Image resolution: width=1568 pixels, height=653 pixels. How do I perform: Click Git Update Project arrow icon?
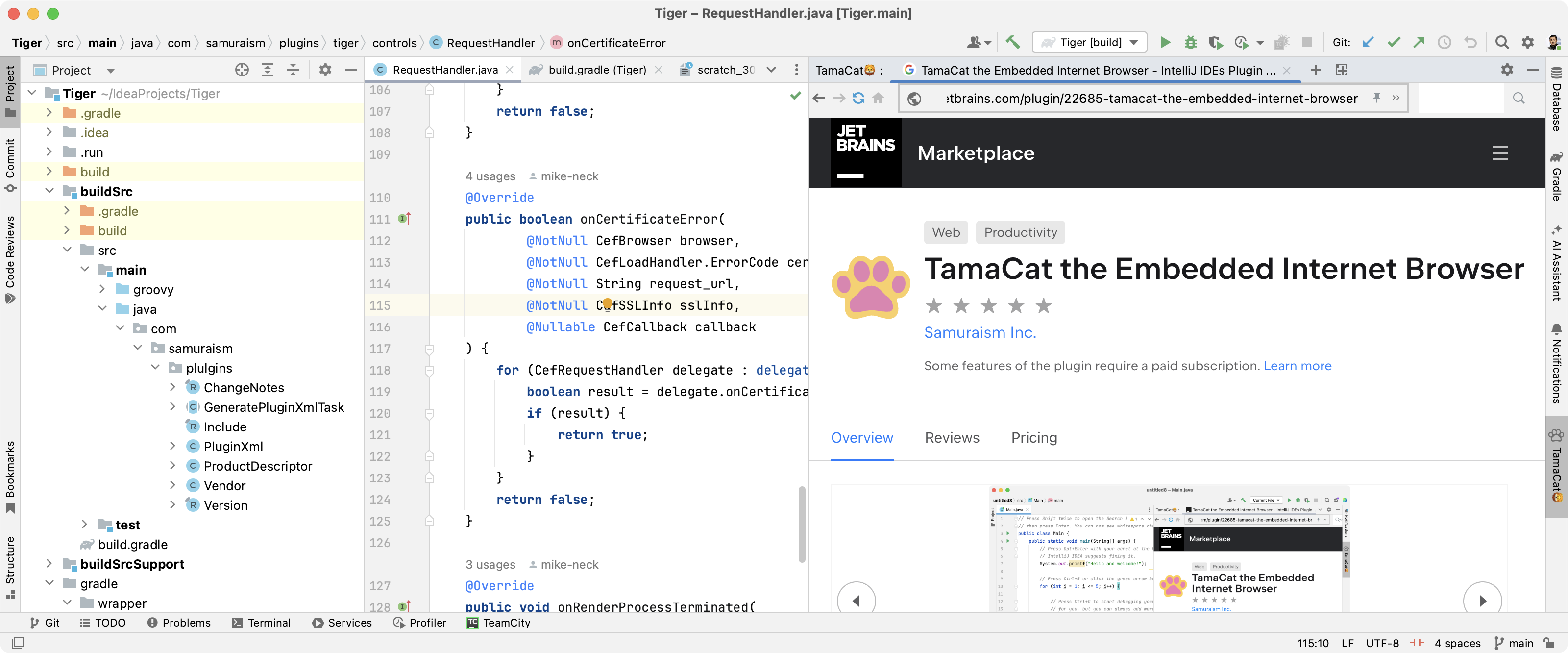point(1368,42)
